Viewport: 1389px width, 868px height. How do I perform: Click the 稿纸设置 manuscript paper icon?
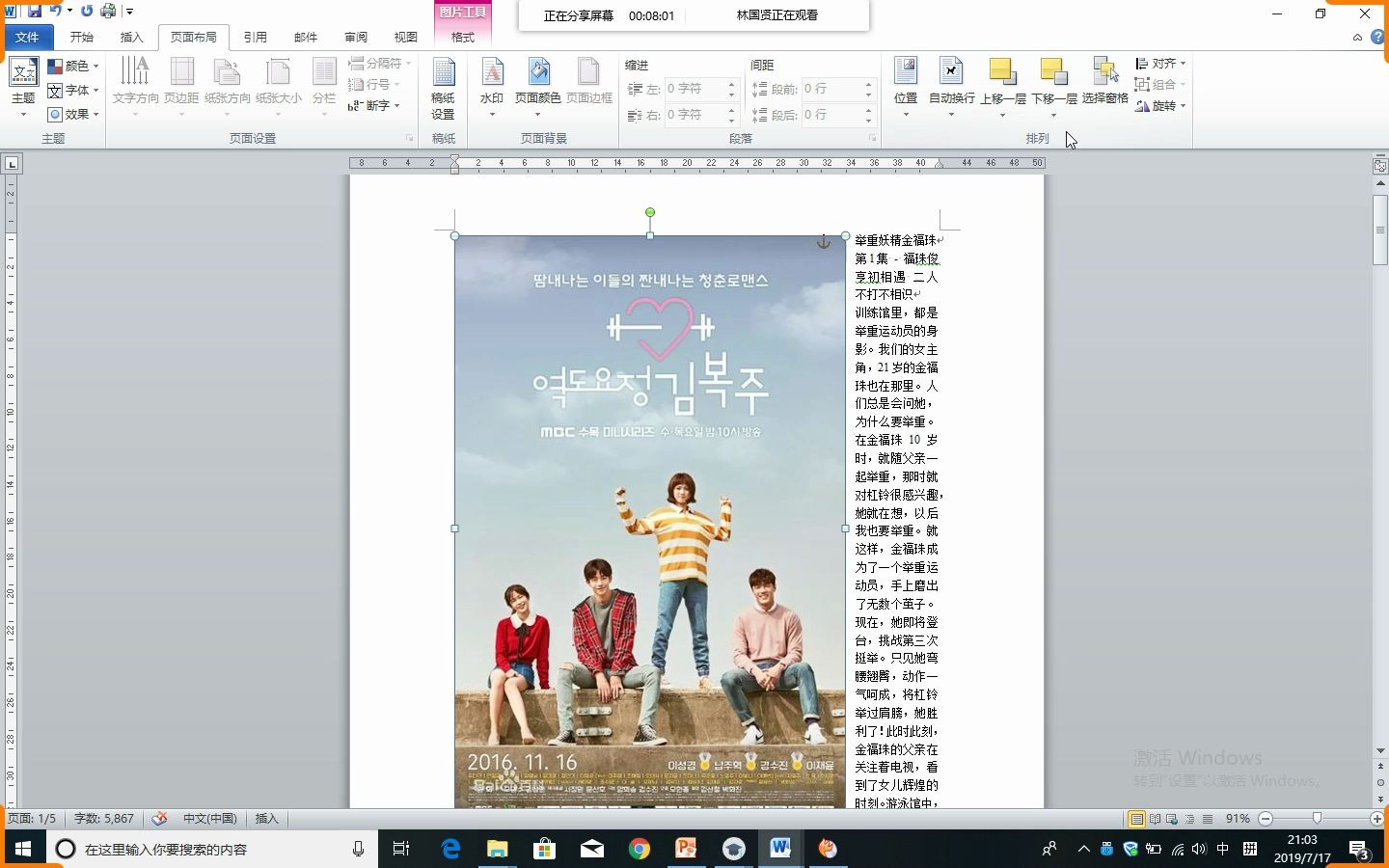click(443, 73)
